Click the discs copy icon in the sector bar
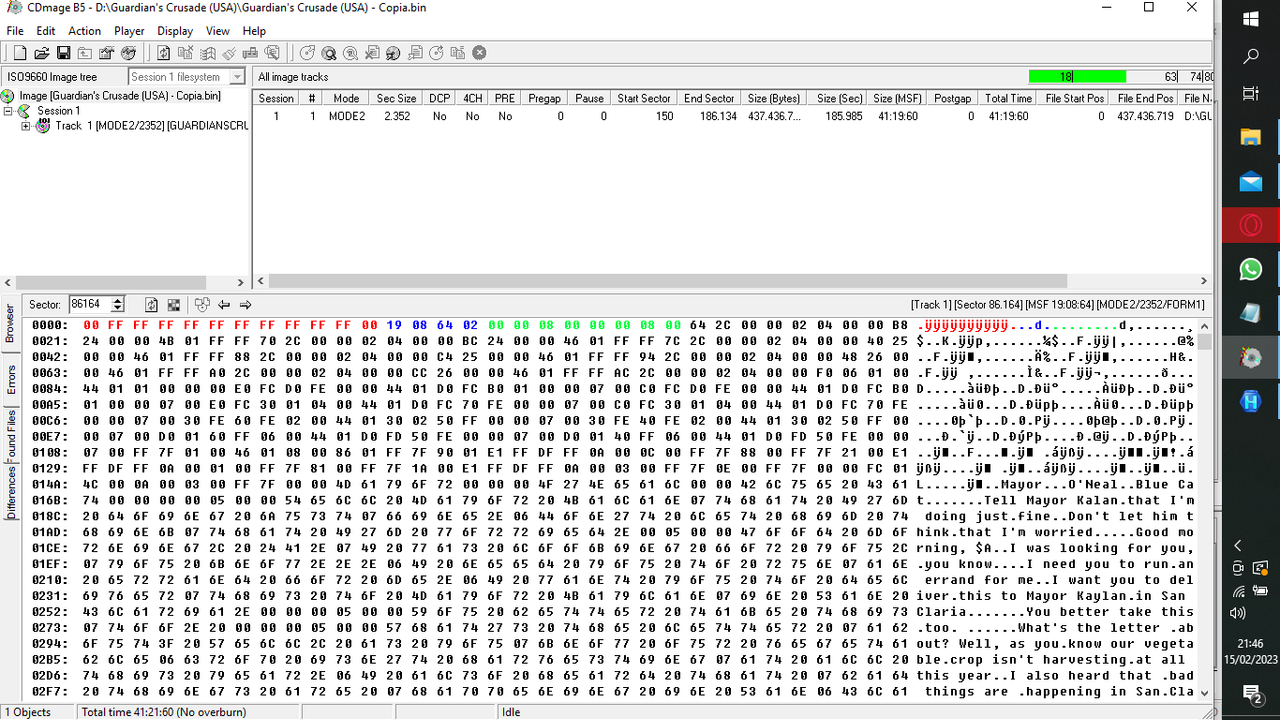This screenshot has height=720, width=1280. 202,304
